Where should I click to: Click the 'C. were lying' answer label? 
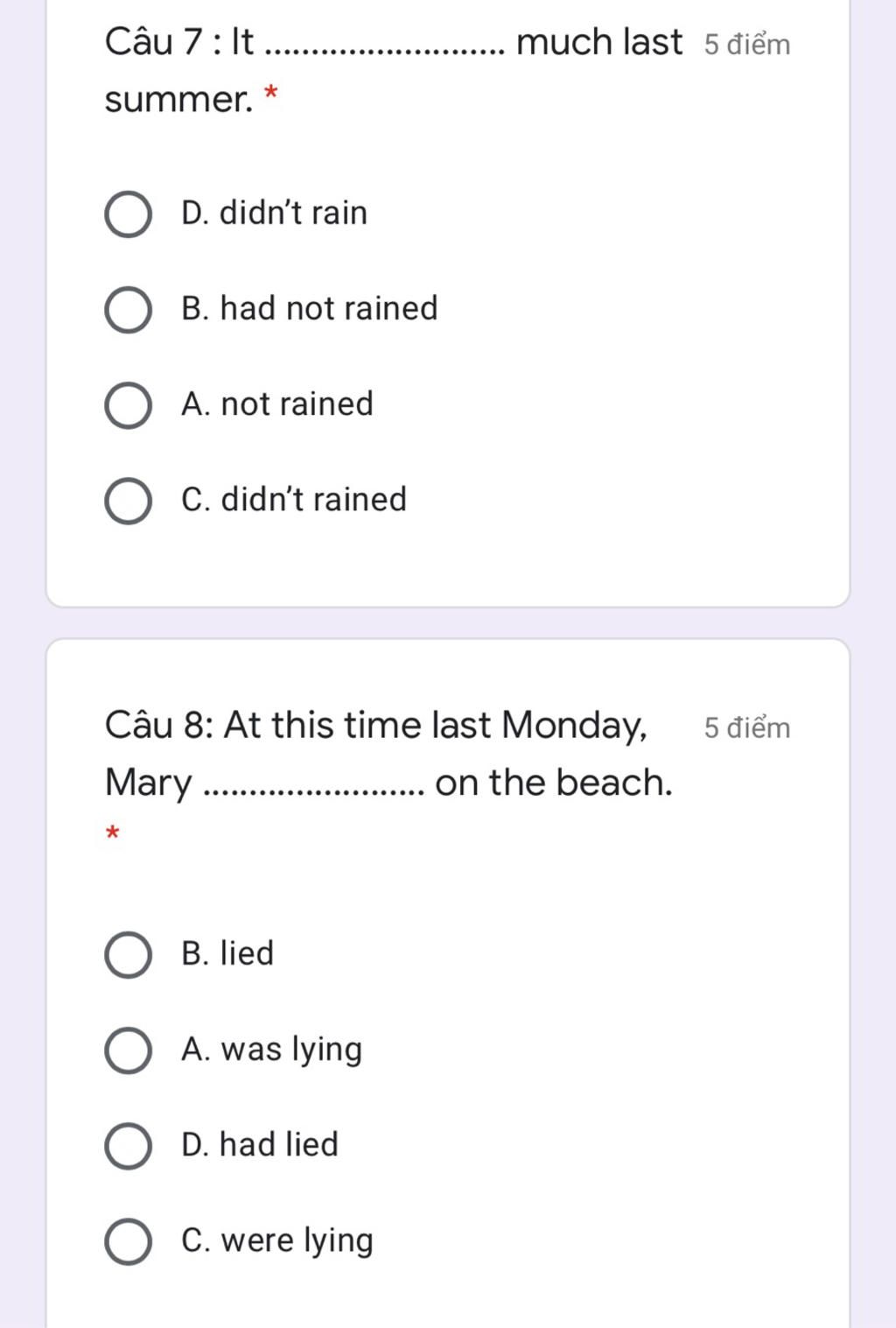(x=276, y=1240)
